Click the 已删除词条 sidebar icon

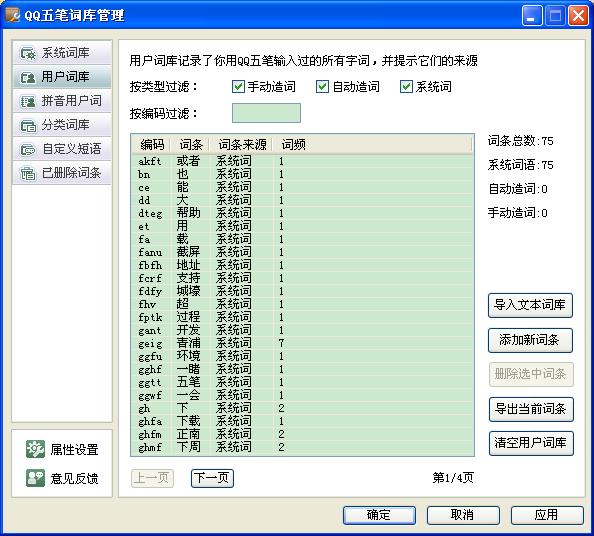click(x=28, y=173)
